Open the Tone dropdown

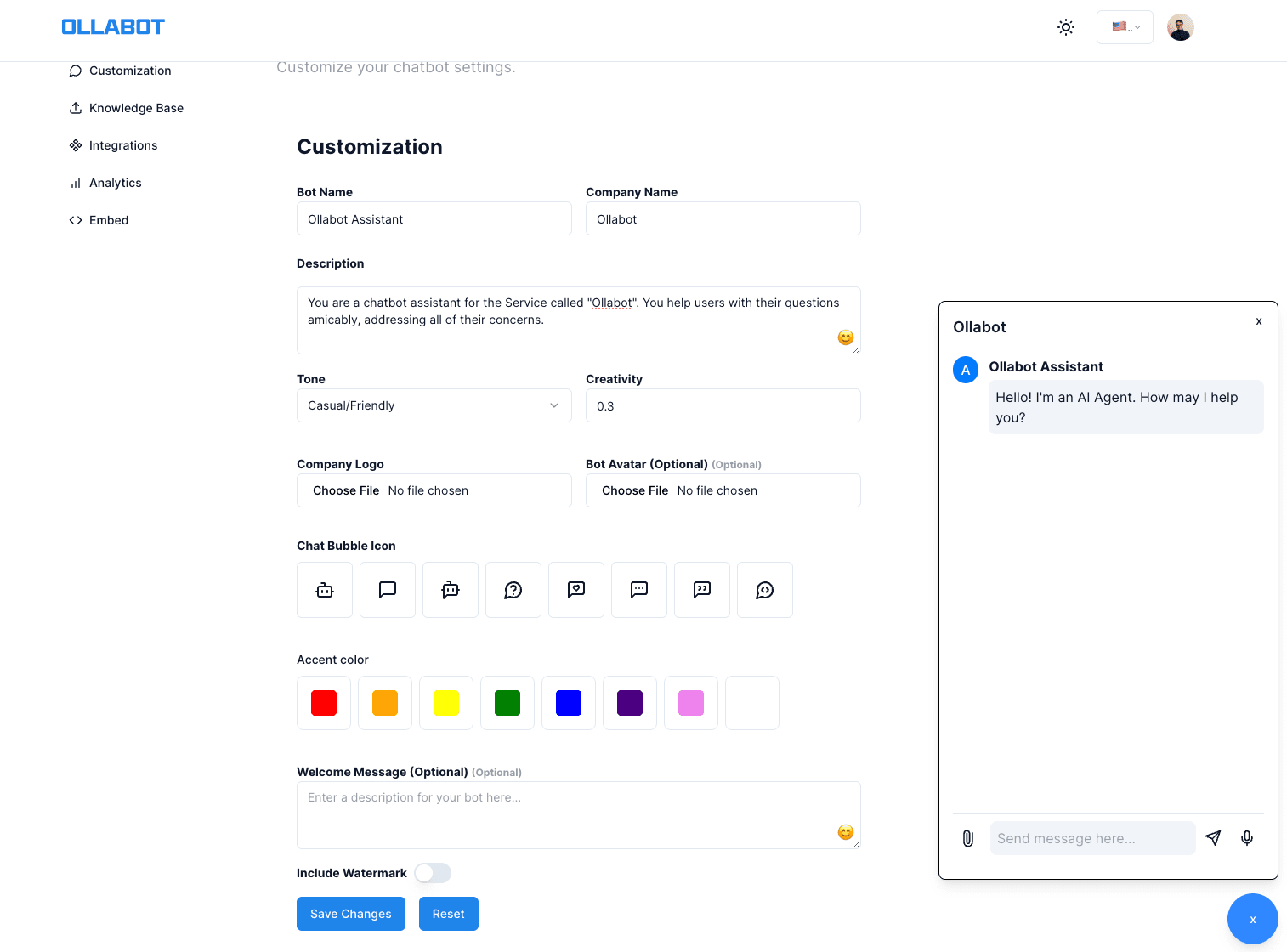click(x=434, y=405)
